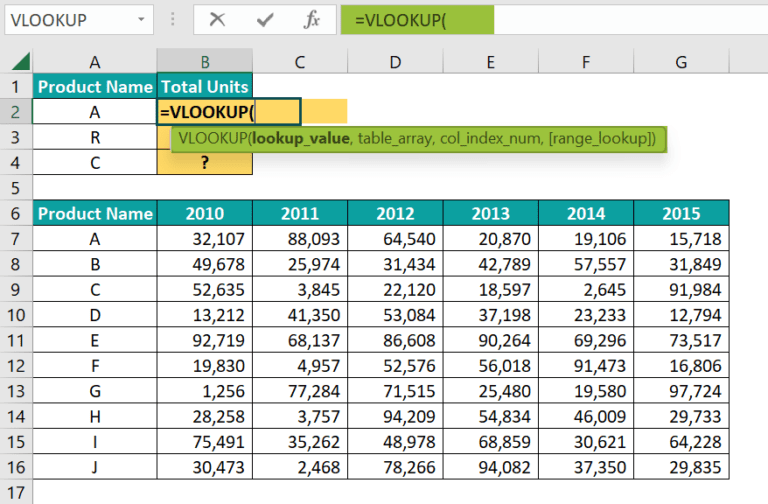This screenshot has width=768, height=504.
Task: Click the active cell showing =VLOOKUP(
Action: [229, 112]
